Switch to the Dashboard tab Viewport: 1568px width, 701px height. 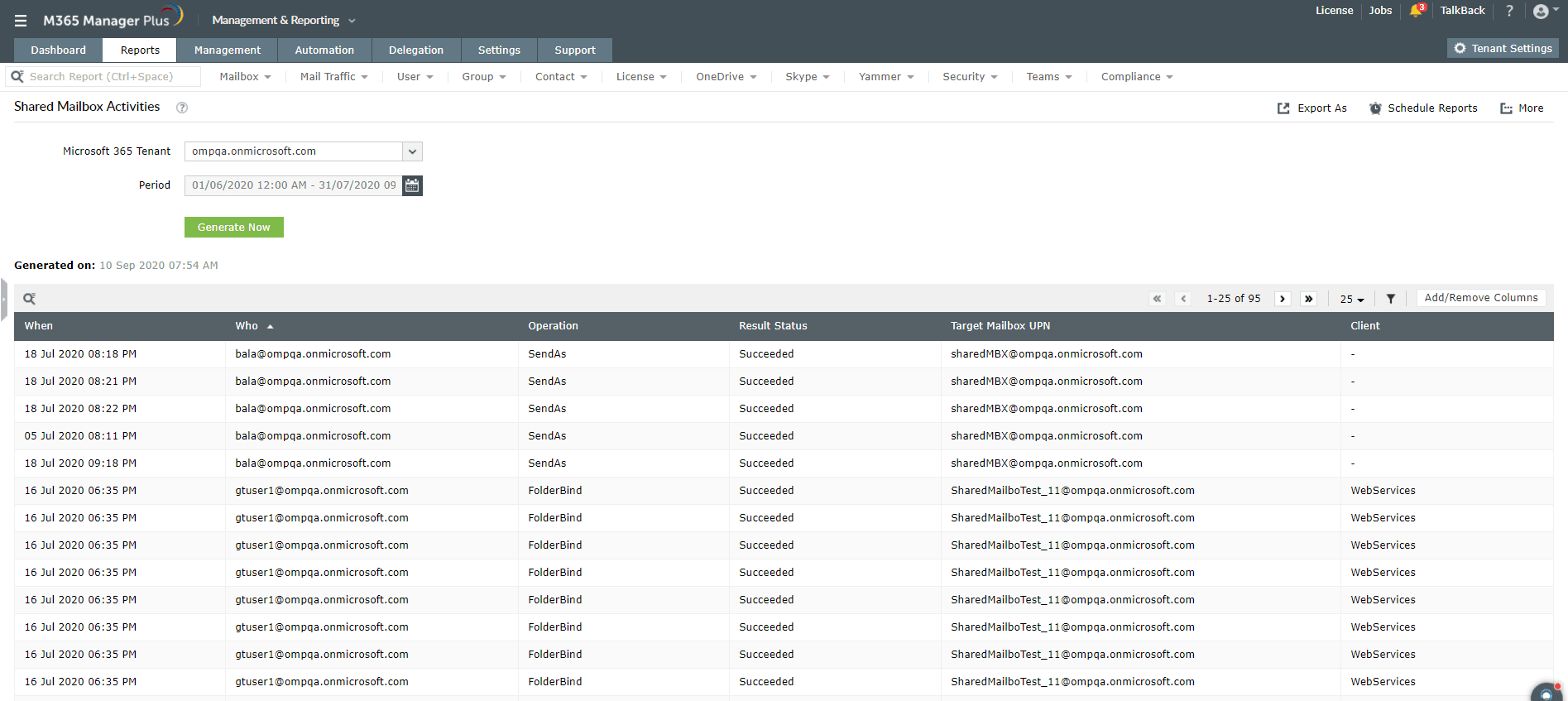pos(58,50)
